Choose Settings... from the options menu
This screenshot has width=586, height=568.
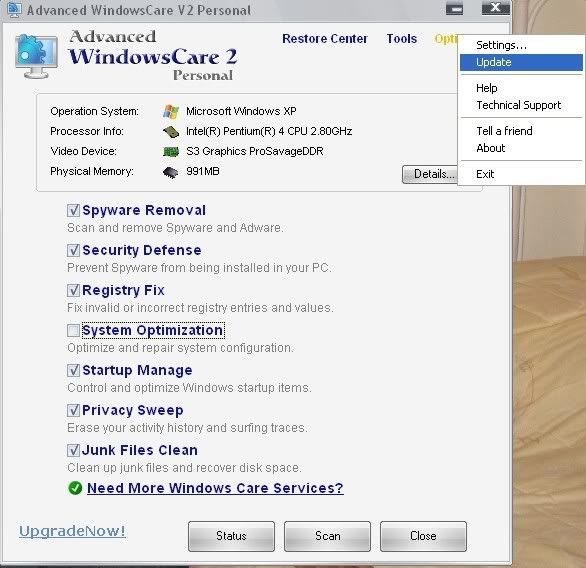[521, 45]
